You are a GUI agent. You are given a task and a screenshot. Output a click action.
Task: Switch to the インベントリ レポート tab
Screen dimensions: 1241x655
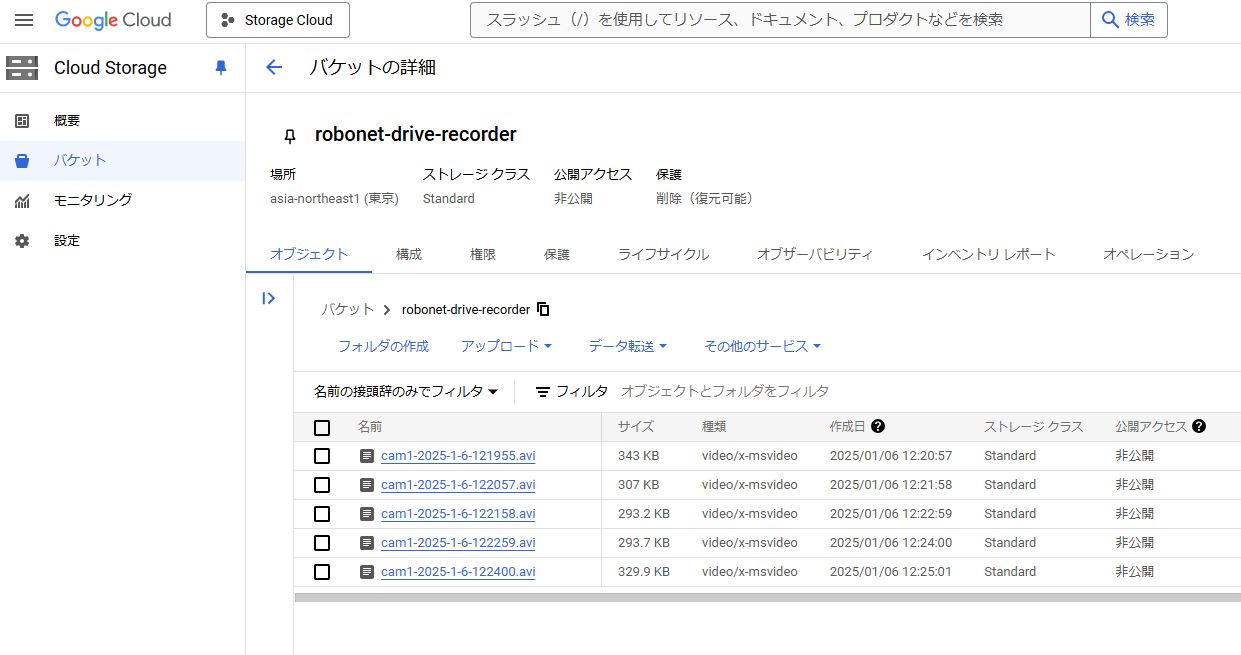pyautogui.click(x=989, y=254)
